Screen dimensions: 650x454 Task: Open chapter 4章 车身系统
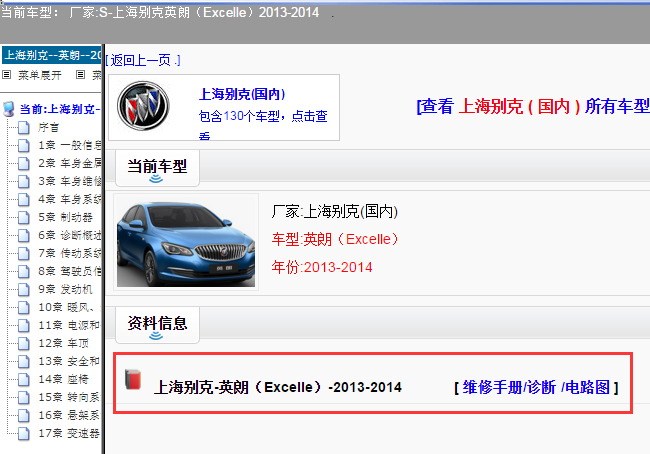point(70,199)
